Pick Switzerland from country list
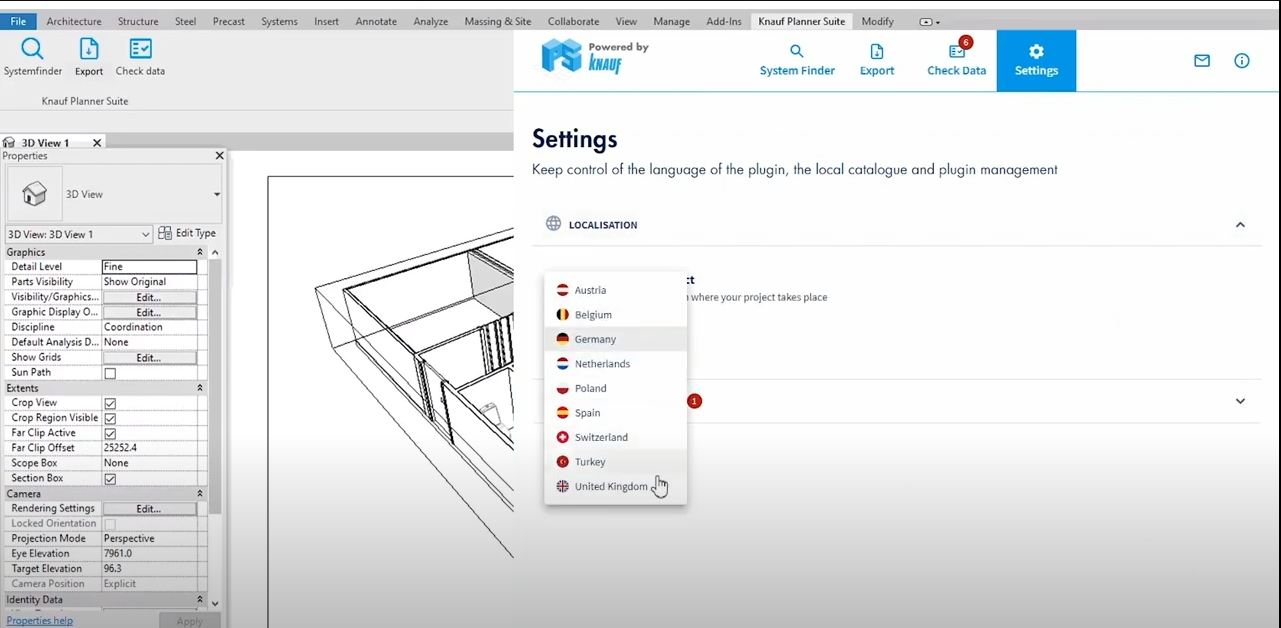 (x=616, y=437)
